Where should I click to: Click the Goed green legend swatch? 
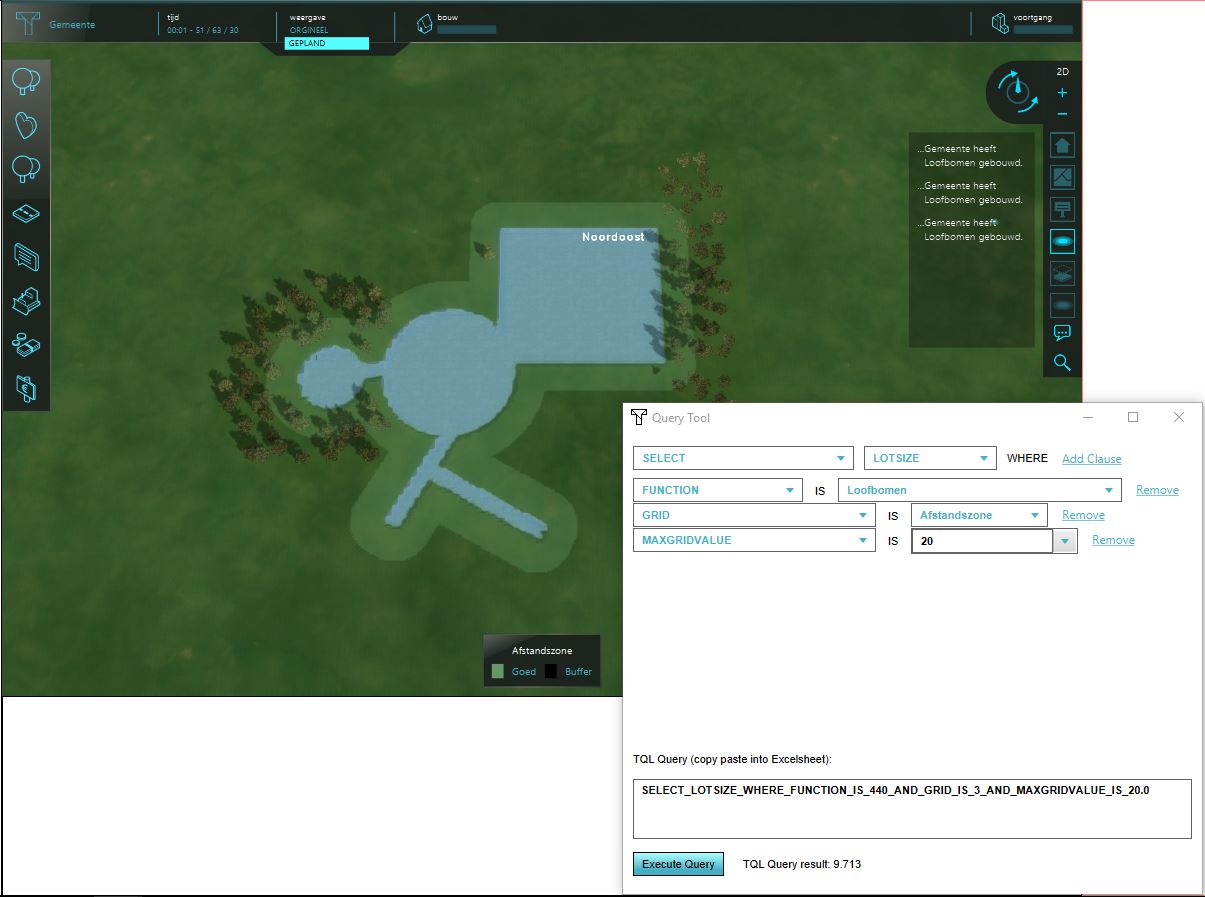pos(497,671)
